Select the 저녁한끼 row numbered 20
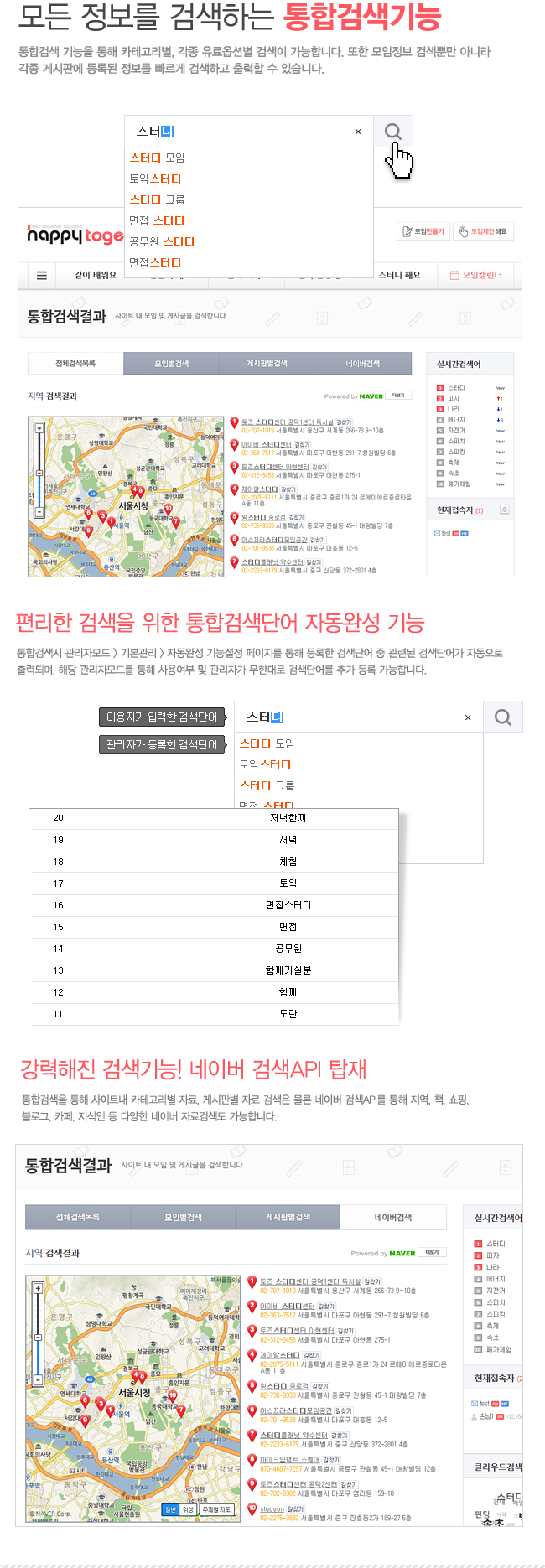This screenshot has width=545, height=1568. coord(215,818)
